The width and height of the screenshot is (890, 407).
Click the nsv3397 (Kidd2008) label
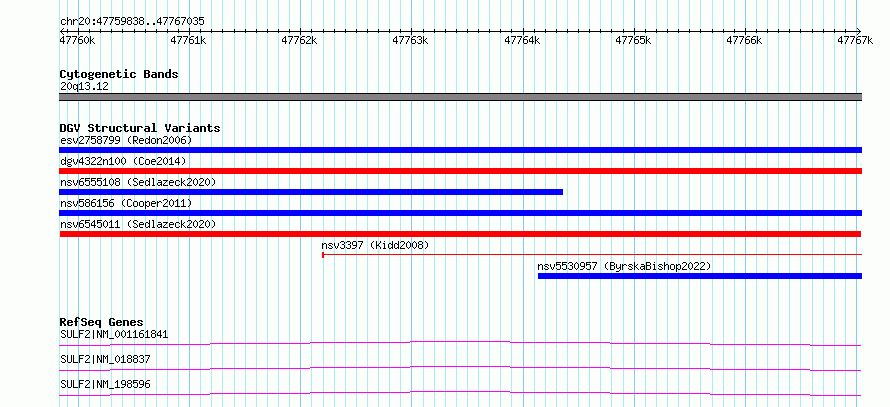(375, 245)
